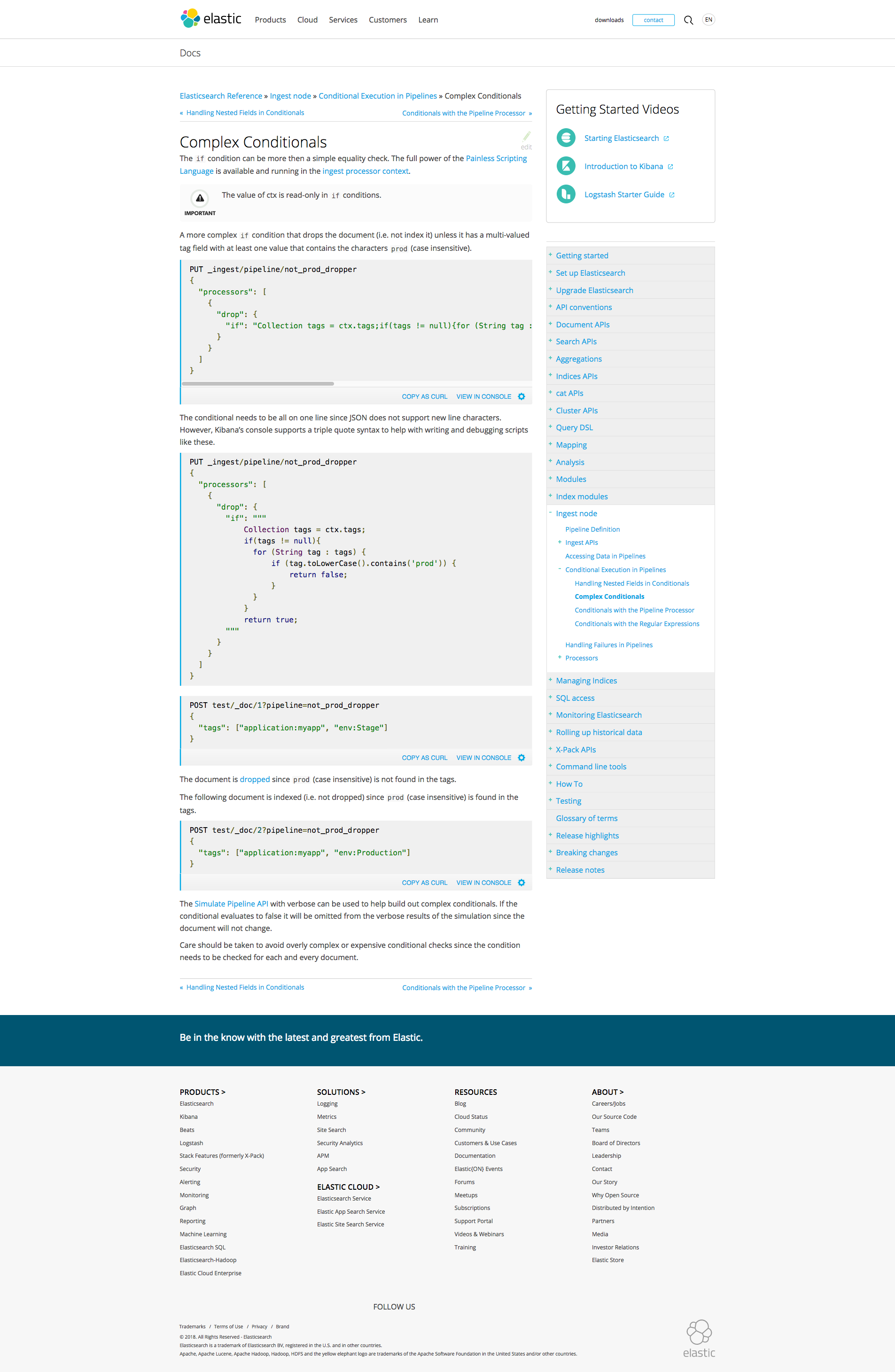Expand the Set up Elasticsearch section
The width and height of the screenshot is (895, 1372).
(x=550, y=272)
